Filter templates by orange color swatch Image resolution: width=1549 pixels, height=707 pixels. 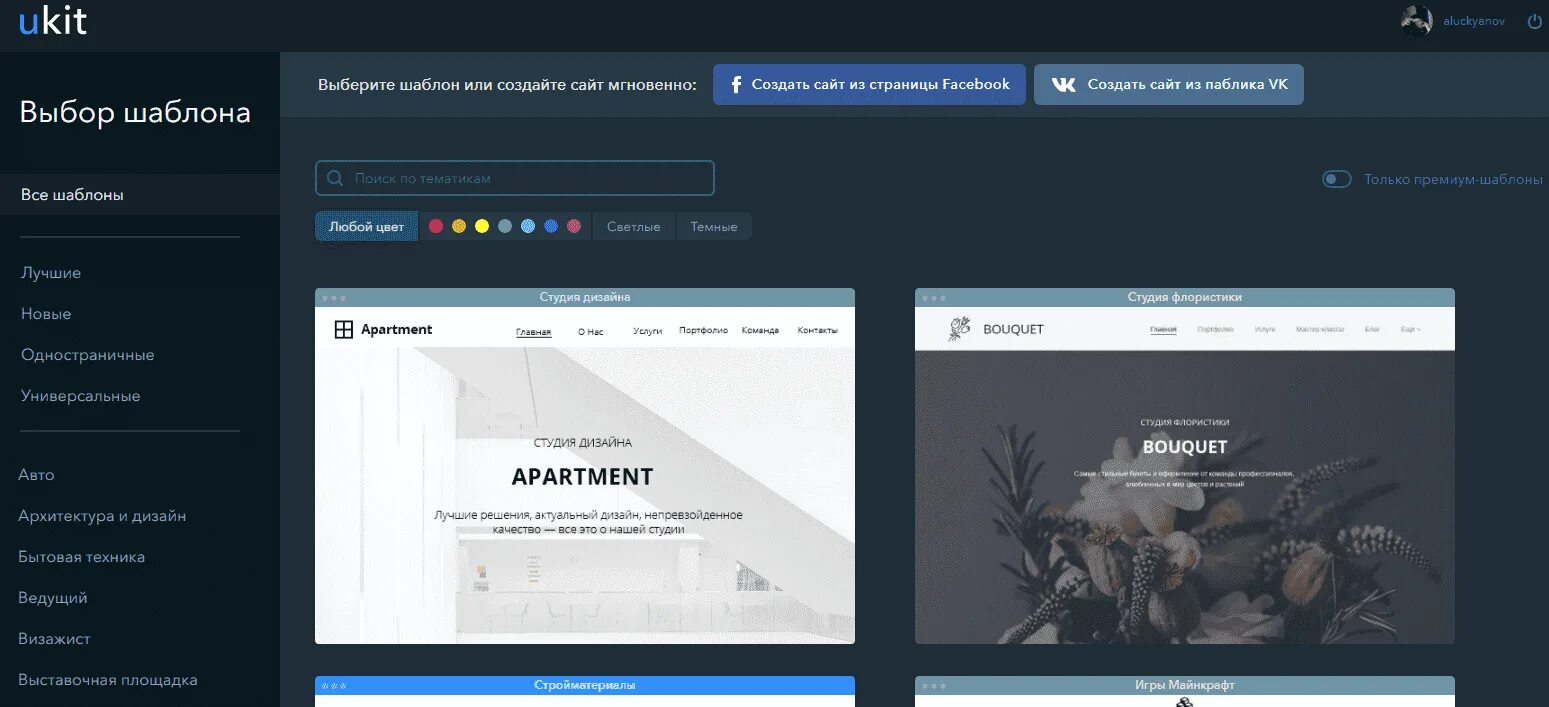459,226
